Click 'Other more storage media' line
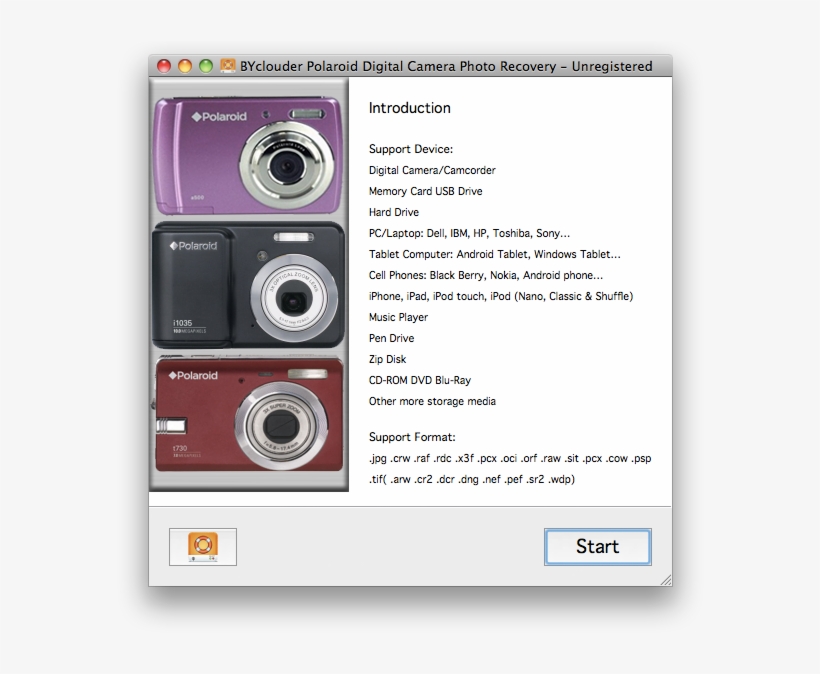820x674 pixels. pyautogui.click(x=432, y=401)
